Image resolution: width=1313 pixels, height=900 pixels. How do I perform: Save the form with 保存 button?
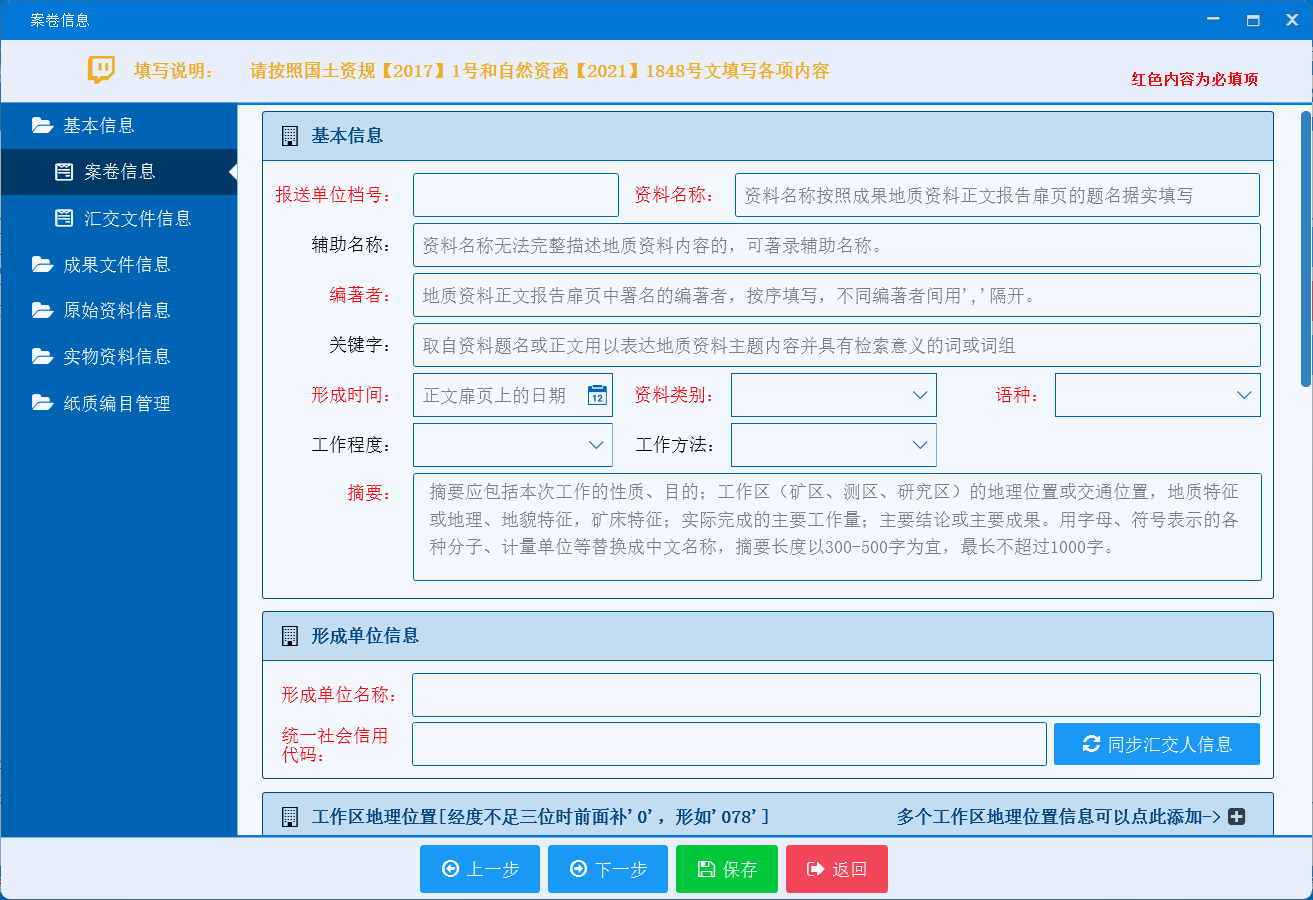pyautogui.click(x=727, y=869)
